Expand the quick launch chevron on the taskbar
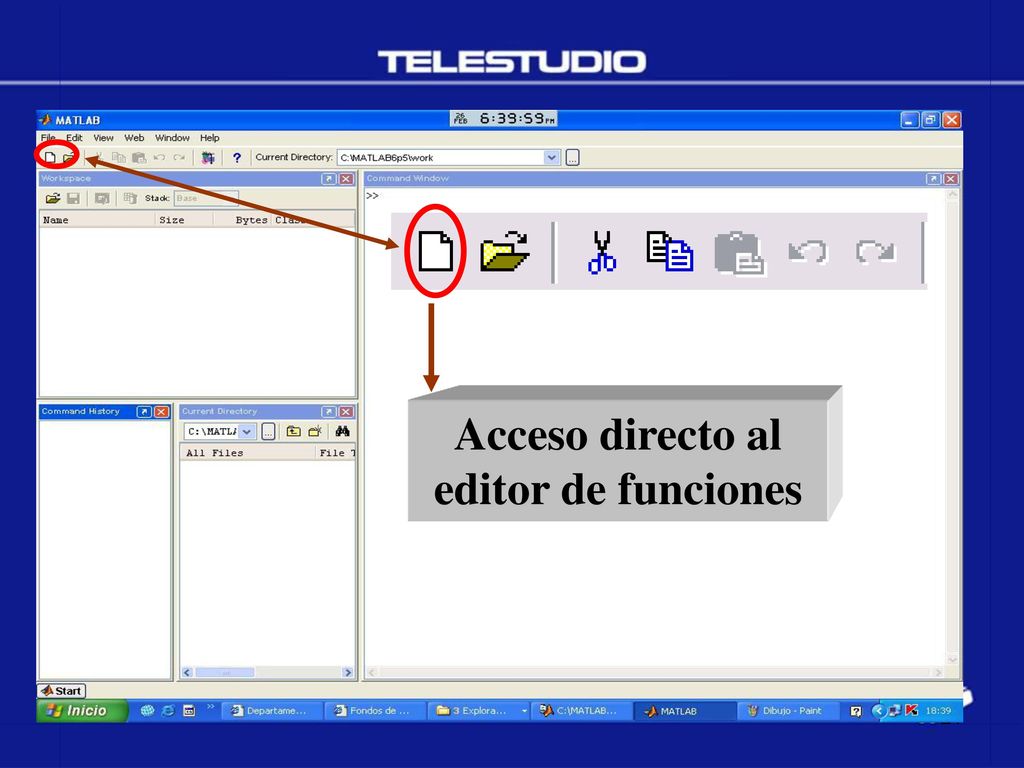Image resolution: width=1024 pixels, height=768 pixels. click(210, 707)
